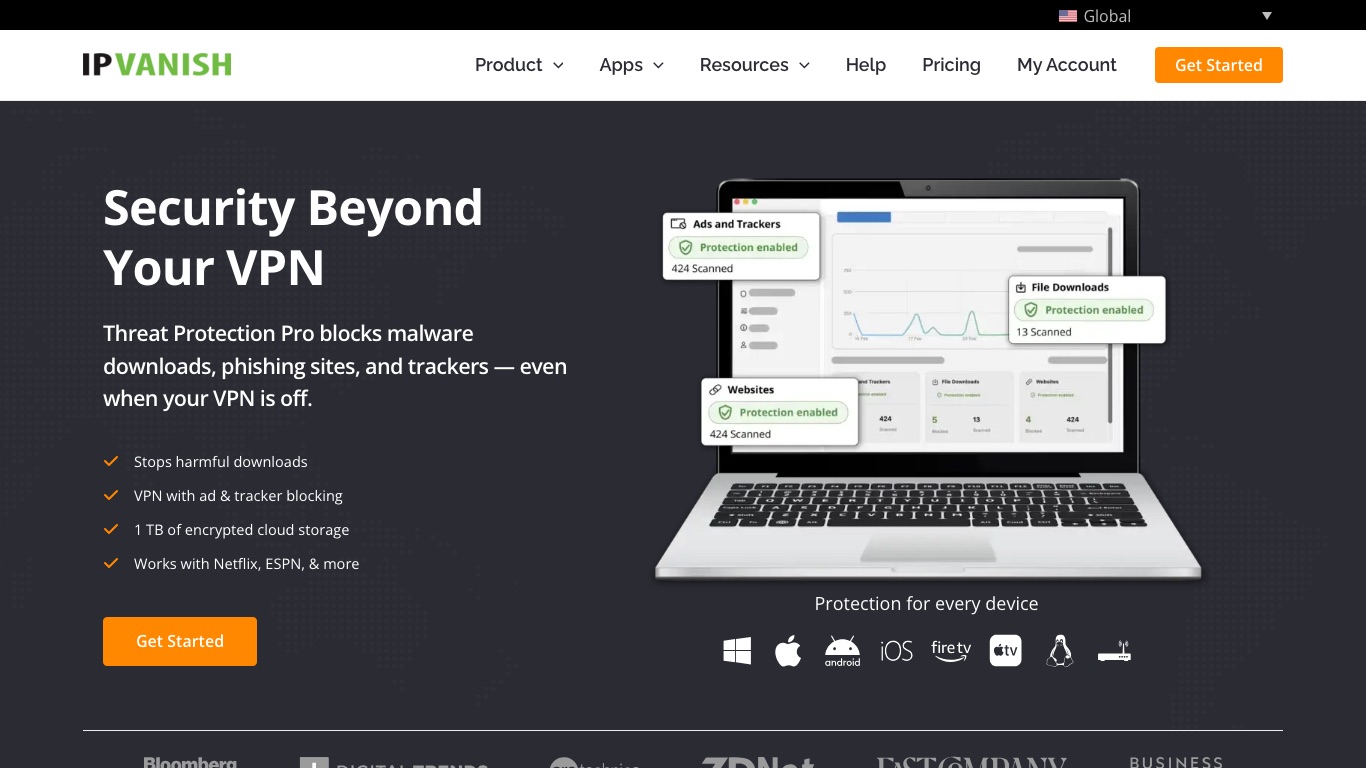The height and width of the screenshot is (768, 1366).
Task: Click 'VPN with ad & tracker blocking' text
Action: pyautogui.click(x=238, y=496)
